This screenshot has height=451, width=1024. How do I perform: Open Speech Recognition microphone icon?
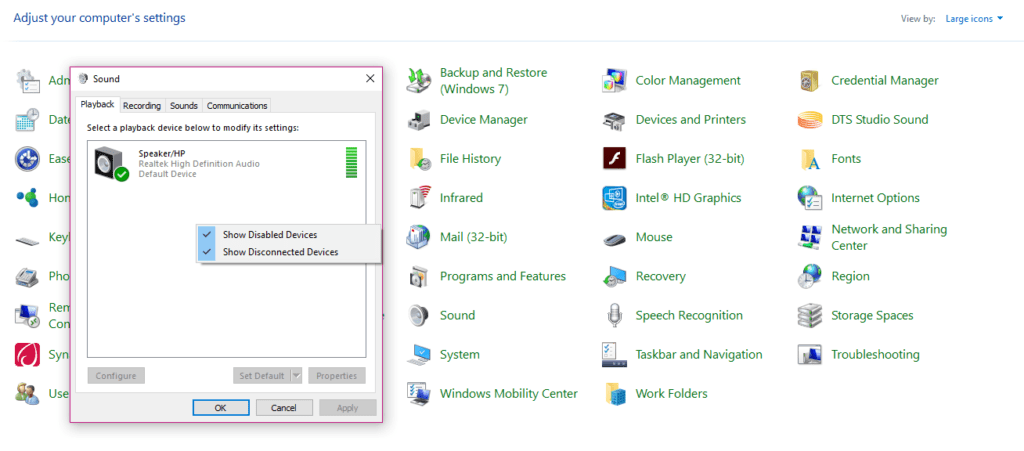614,316
